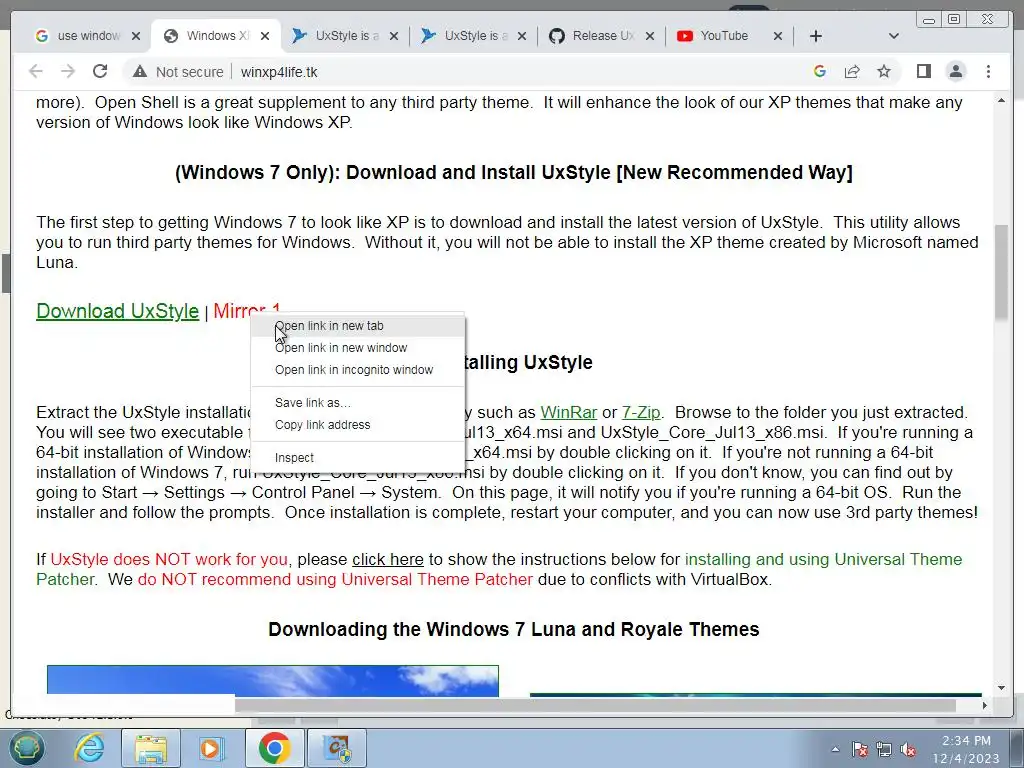Close the YouTube tab

[x=778, y=36]
